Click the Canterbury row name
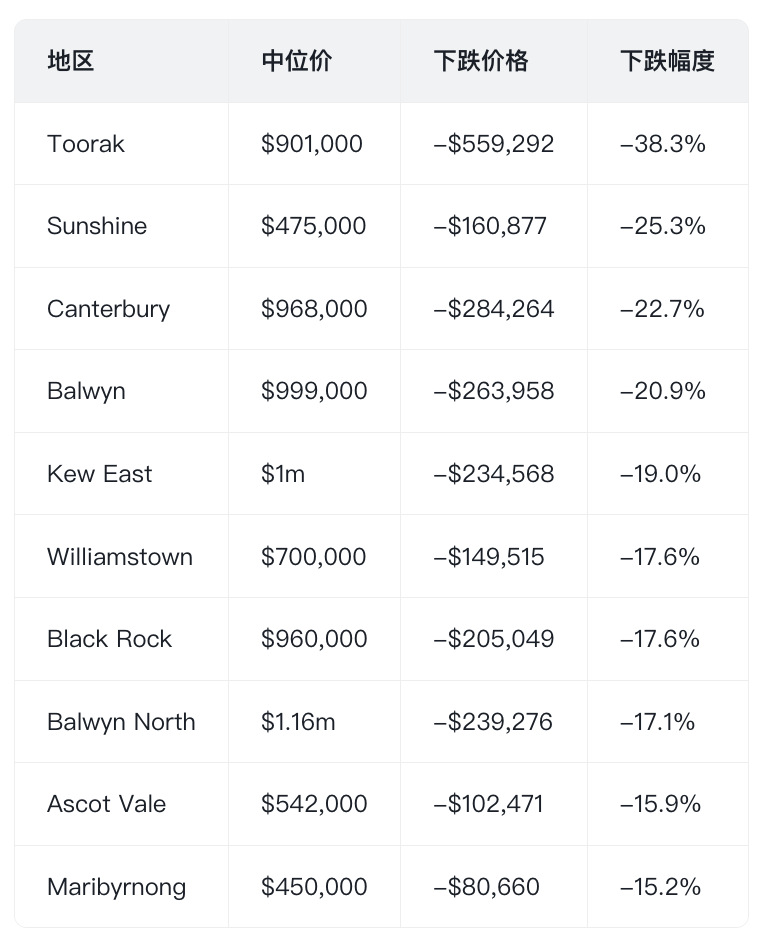 click(108, 309)
